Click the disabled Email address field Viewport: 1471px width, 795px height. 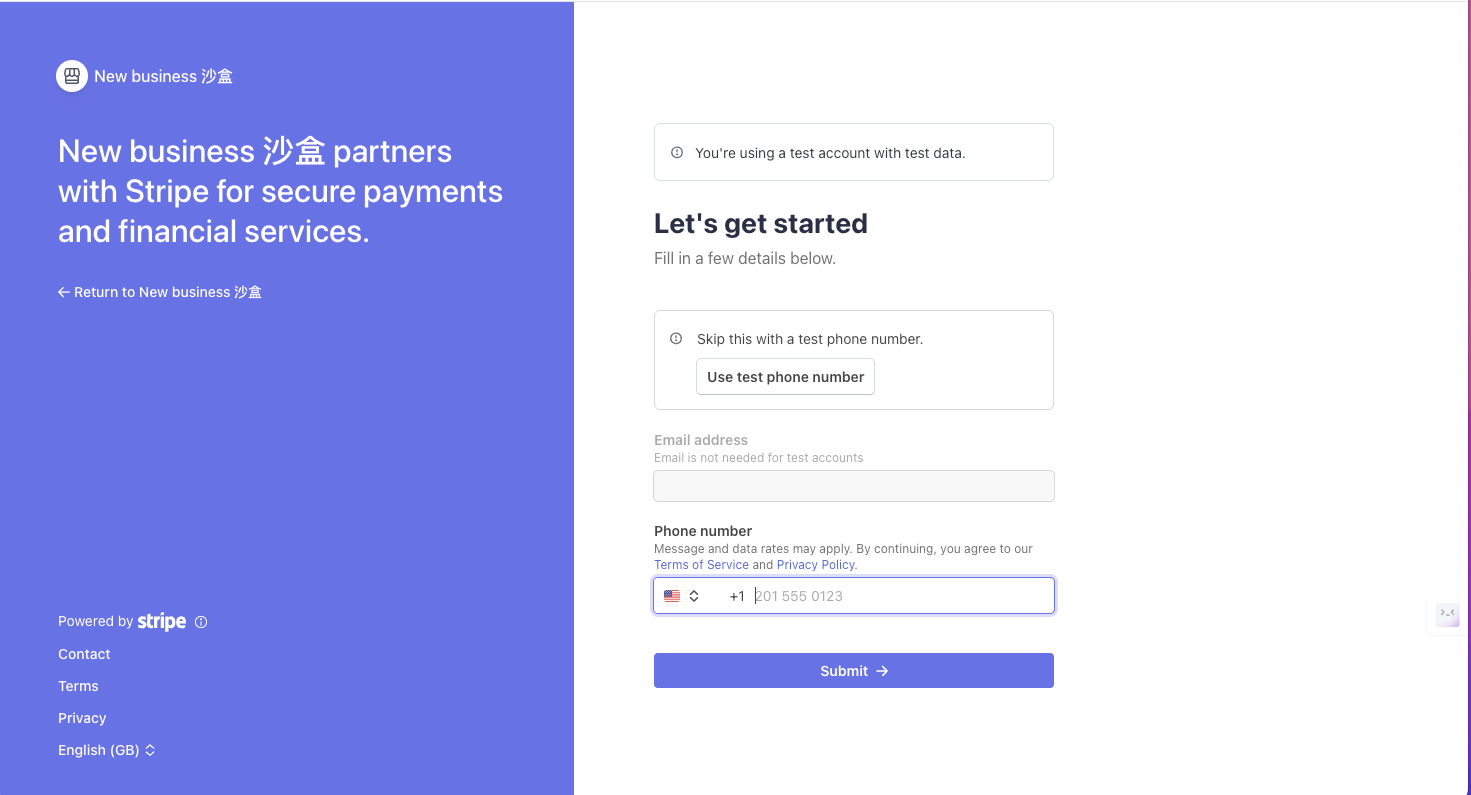click(x=854, y=486)
